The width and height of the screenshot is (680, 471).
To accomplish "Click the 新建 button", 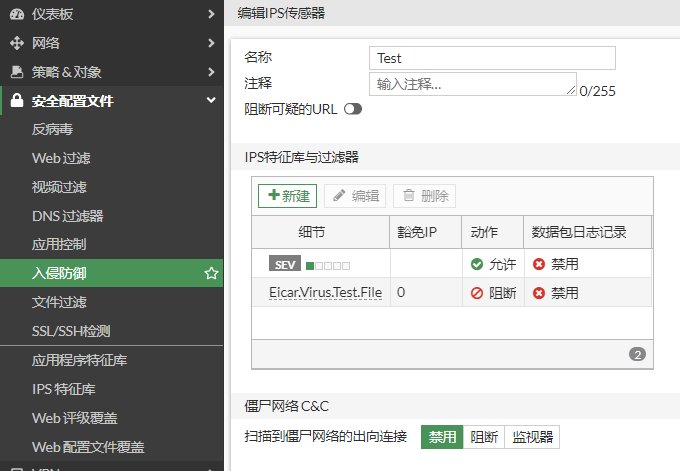I will point(287,196).
